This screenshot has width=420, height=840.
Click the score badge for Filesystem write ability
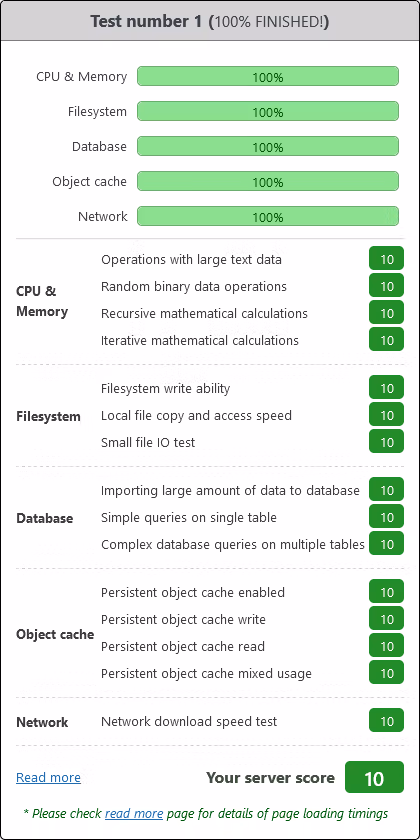pyautogui.click(x=386, y=388)
